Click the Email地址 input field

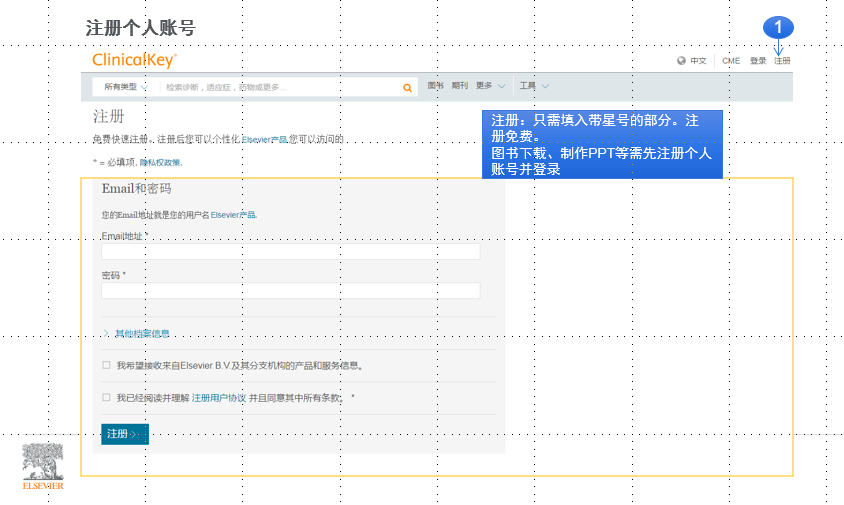coord(291,251)
